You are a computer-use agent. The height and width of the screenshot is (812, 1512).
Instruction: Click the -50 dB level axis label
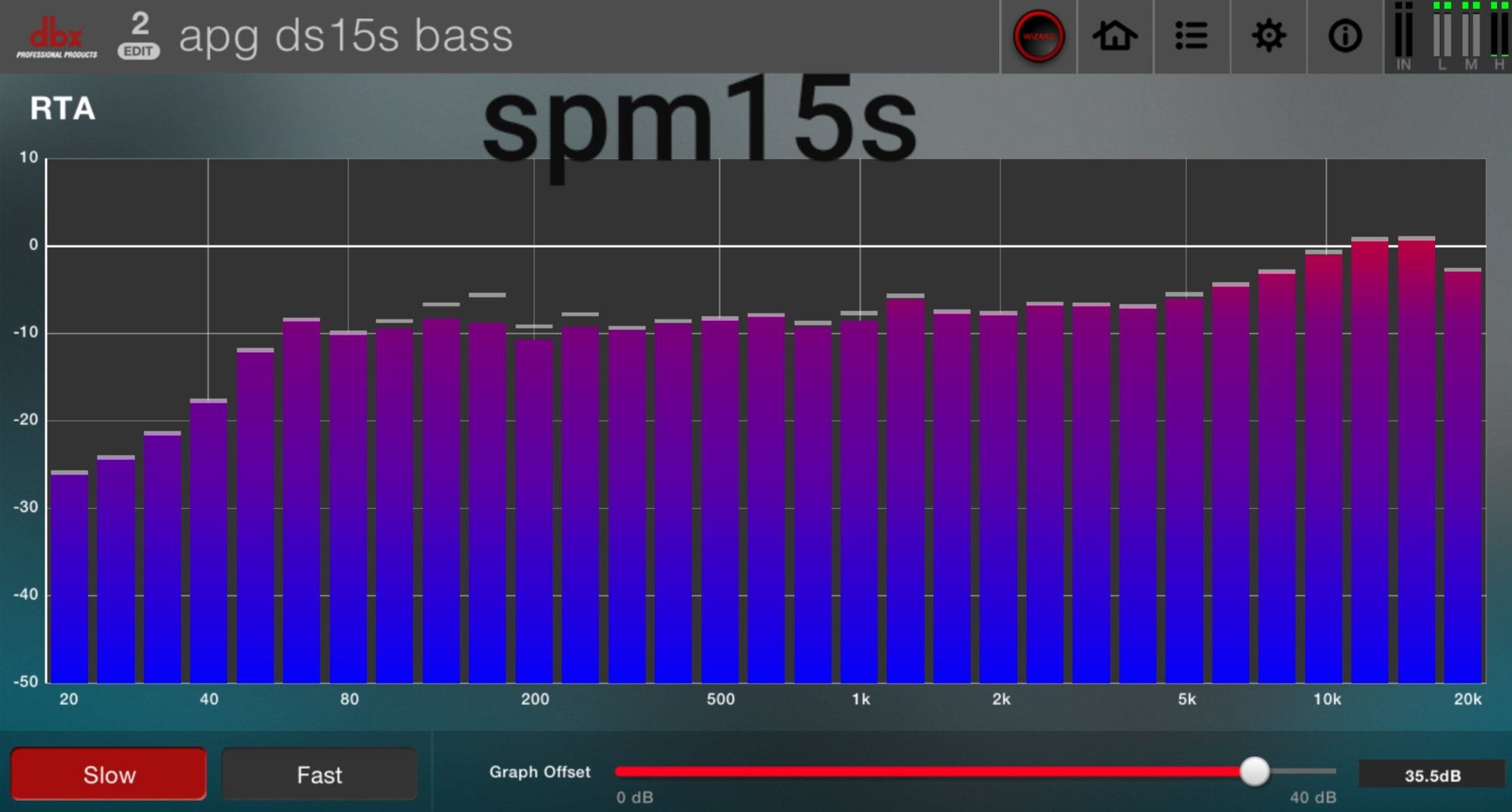pos(26,681)
